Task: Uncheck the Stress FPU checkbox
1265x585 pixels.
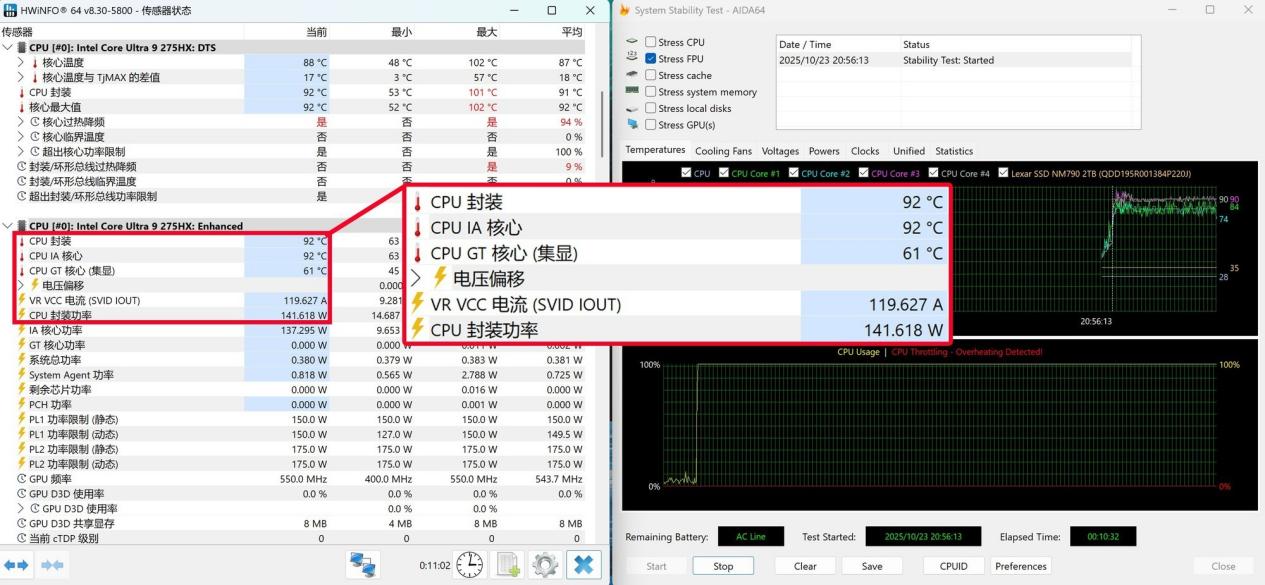Action: pyautogui.click(x=651, y=59)
